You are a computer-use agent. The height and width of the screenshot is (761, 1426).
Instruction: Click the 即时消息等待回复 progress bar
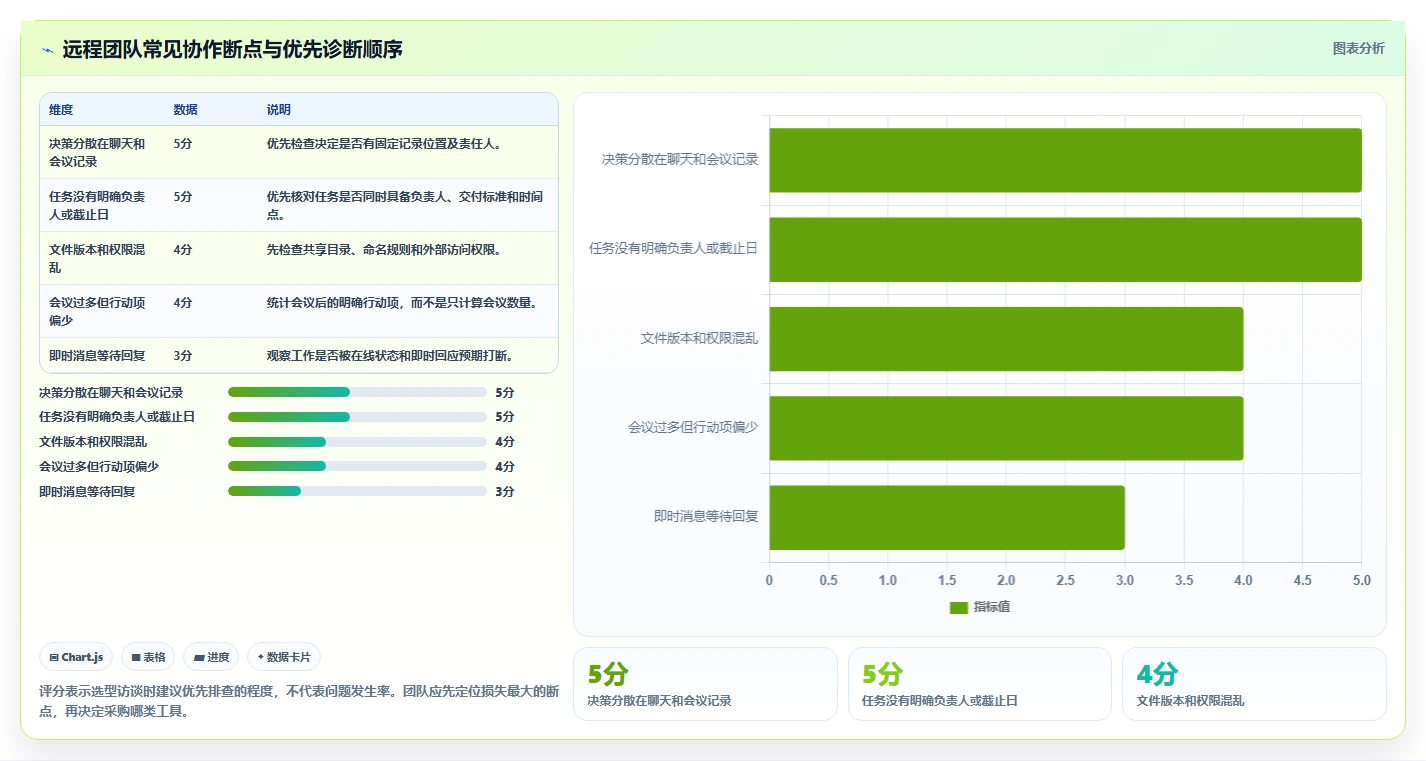pos(357,491)
